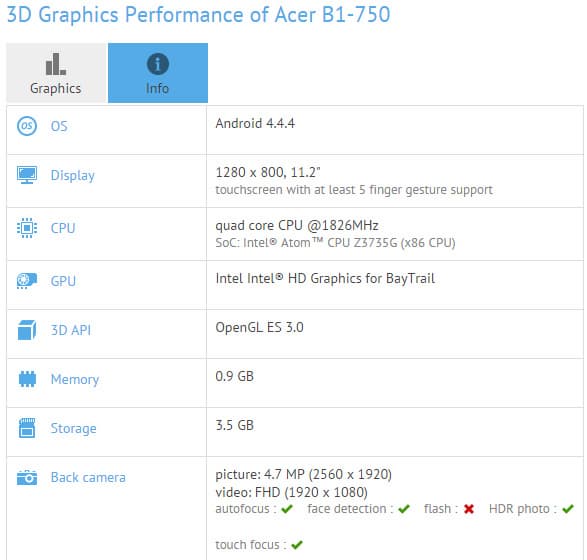Click the Memory row label
This screenshot has height=560, width=587.
75,379
